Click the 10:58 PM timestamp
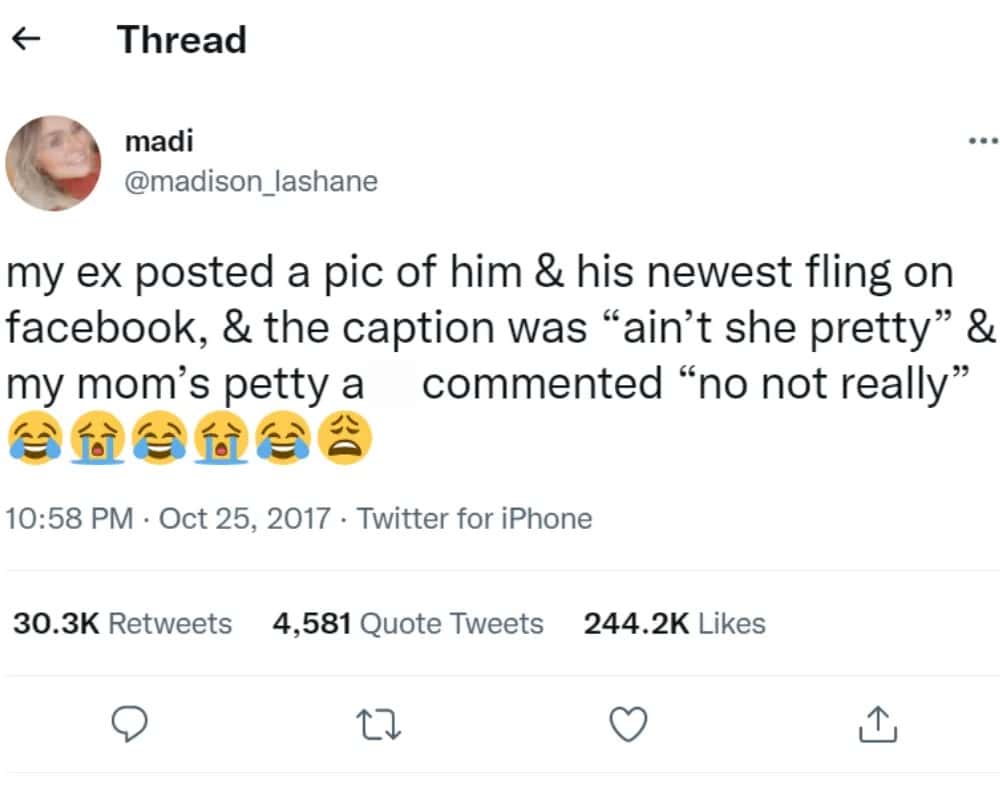The height and width of the screenshot is (800, 1000). (x=68, y=519)
